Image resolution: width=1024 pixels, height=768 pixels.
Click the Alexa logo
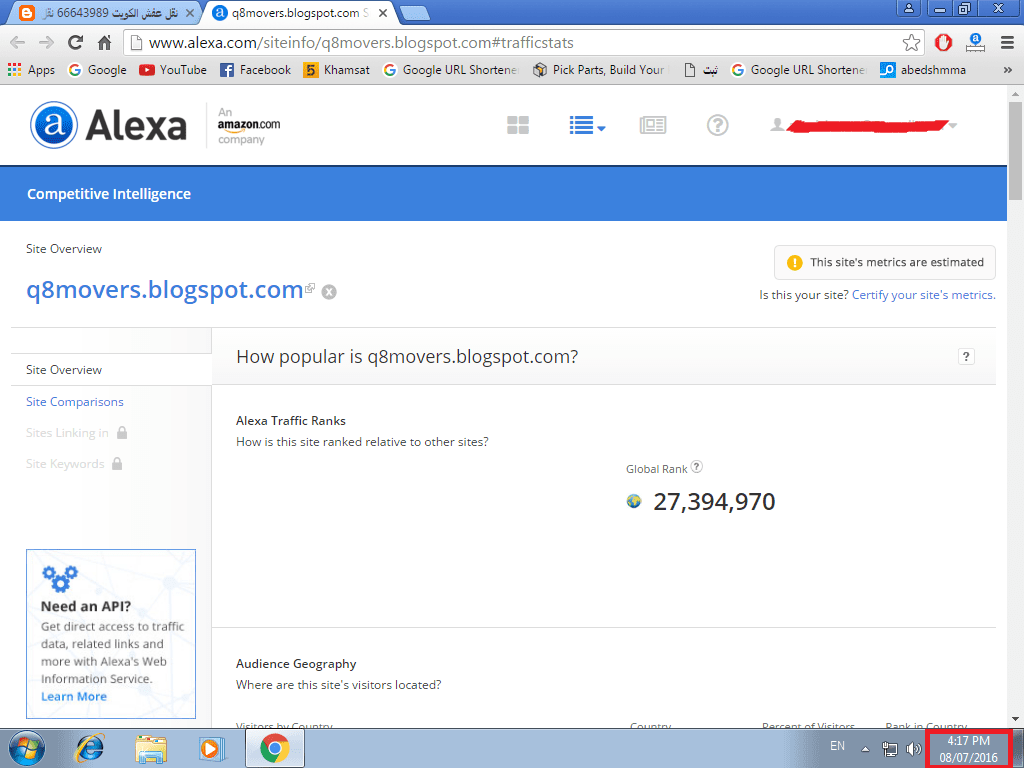coord(108,125)
